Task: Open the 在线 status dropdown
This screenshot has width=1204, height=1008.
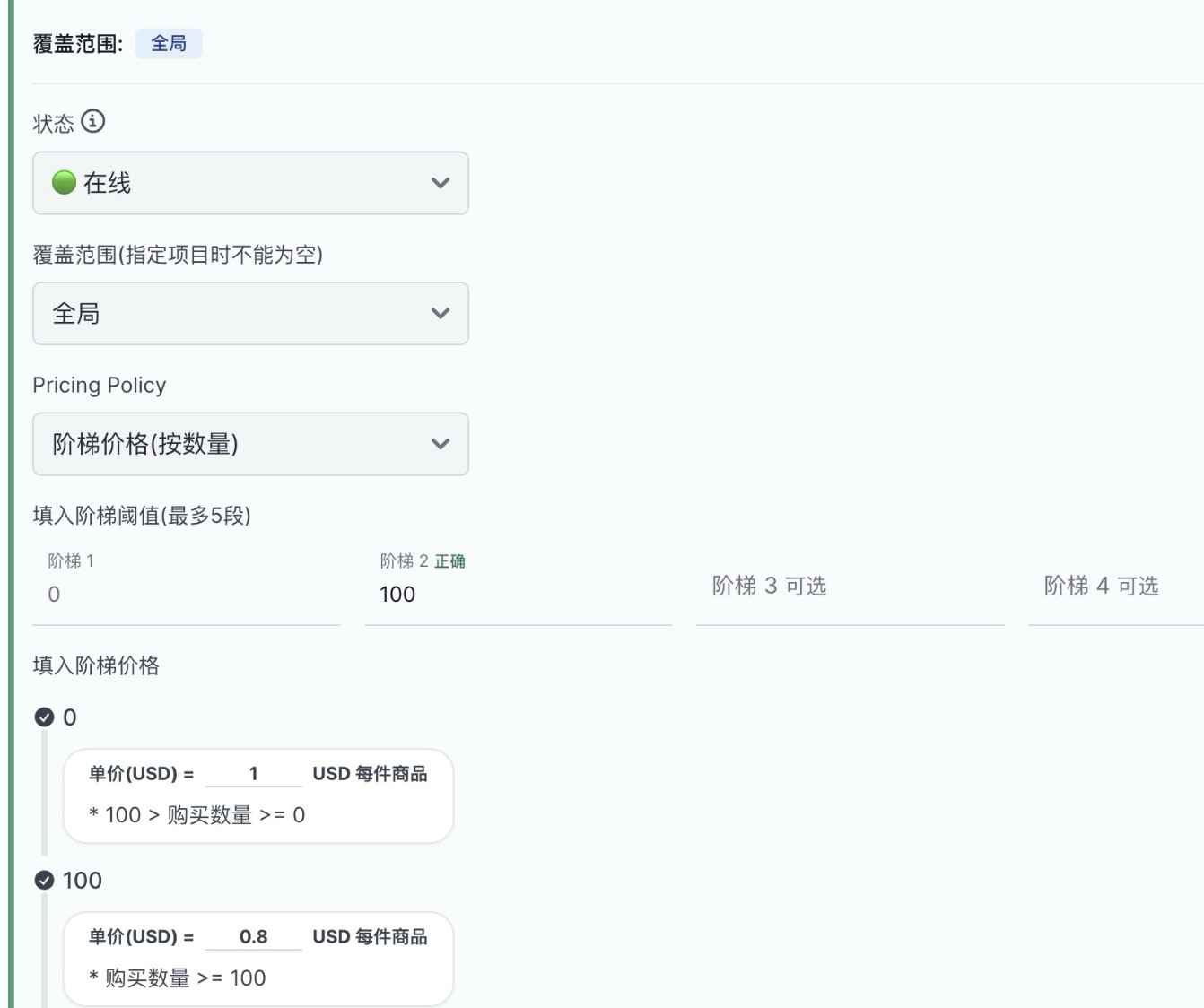Action: tap(250, 183)
